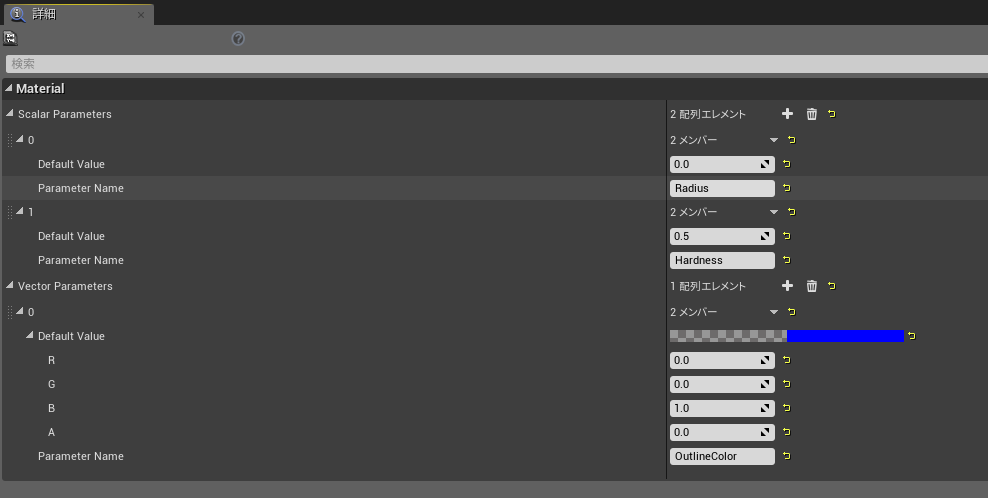Select the '2 配列エレメント' count text
The width and height of the screenshot is (988, 498).
coord(708,114)
